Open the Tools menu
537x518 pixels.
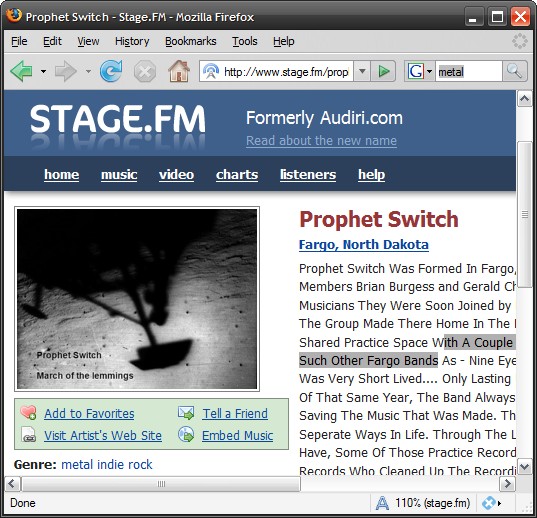coord(245,41)
